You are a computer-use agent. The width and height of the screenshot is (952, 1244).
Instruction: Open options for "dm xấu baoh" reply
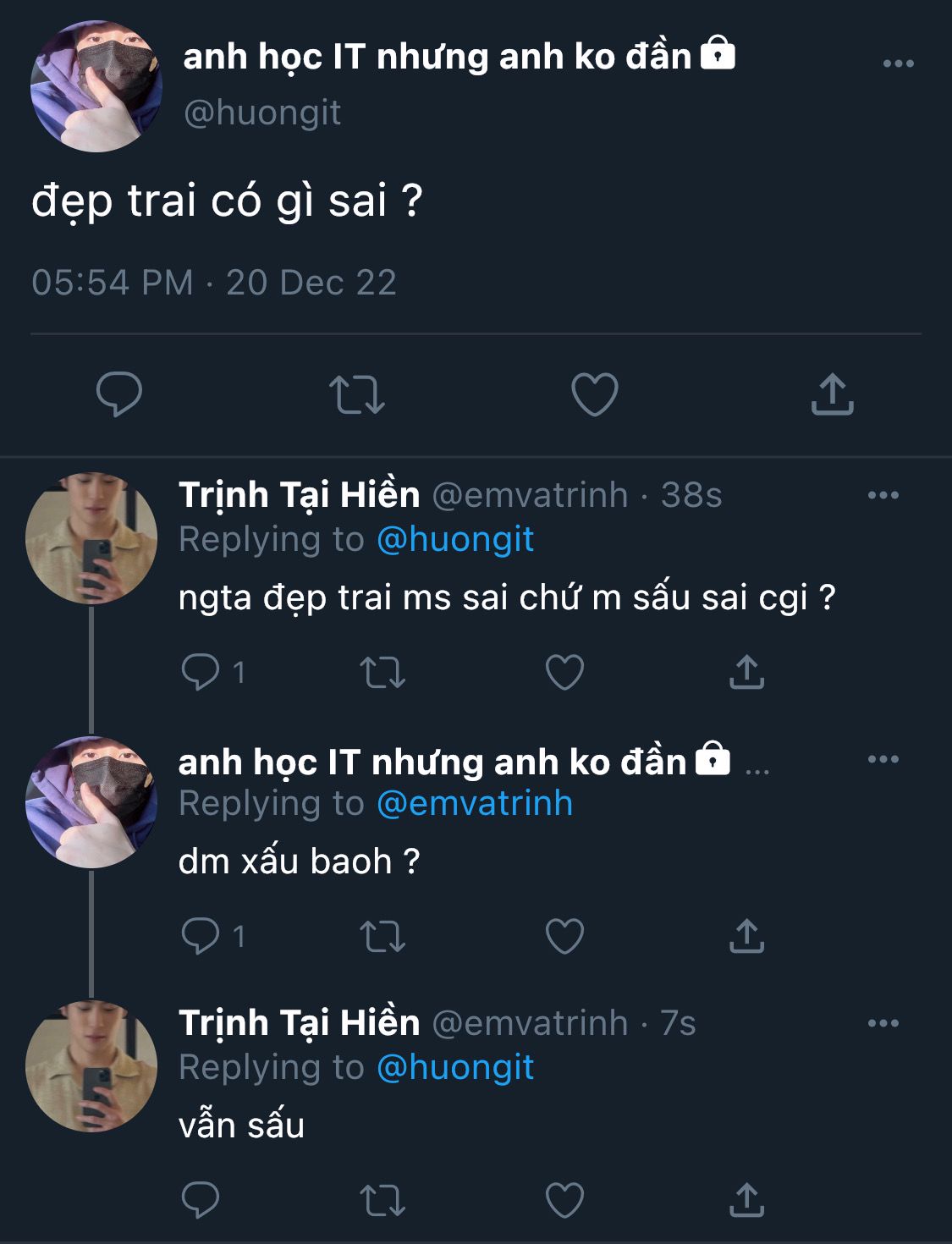(x=883, y=759)
